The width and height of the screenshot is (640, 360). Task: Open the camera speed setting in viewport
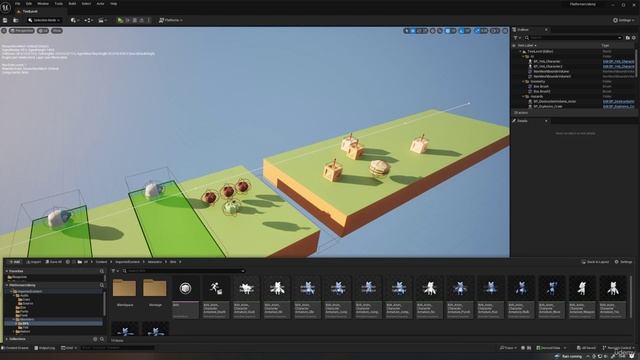tap(495, 31)
